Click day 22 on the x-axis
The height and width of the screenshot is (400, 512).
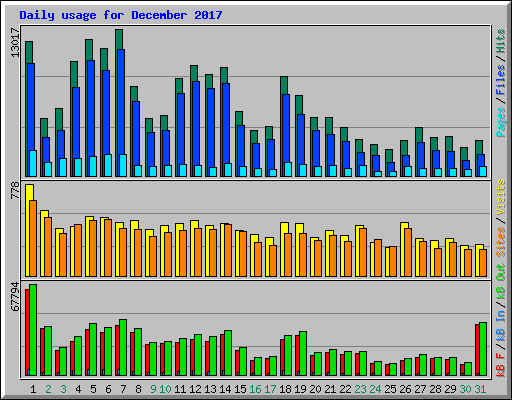tap(345, 389)
